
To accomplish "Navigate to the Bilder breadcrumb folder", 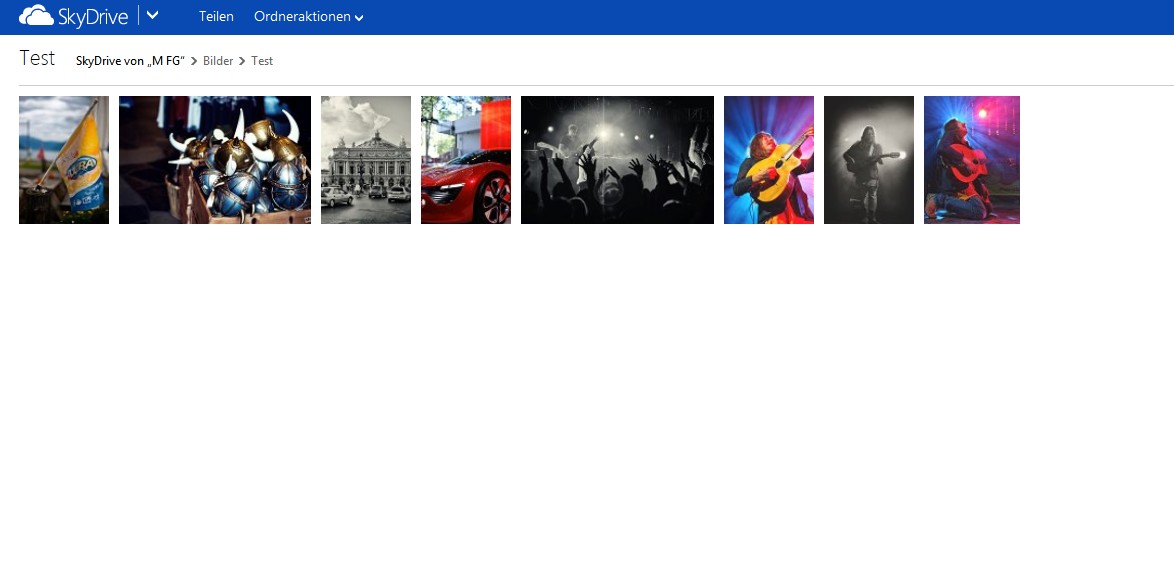I will [218, 61].
